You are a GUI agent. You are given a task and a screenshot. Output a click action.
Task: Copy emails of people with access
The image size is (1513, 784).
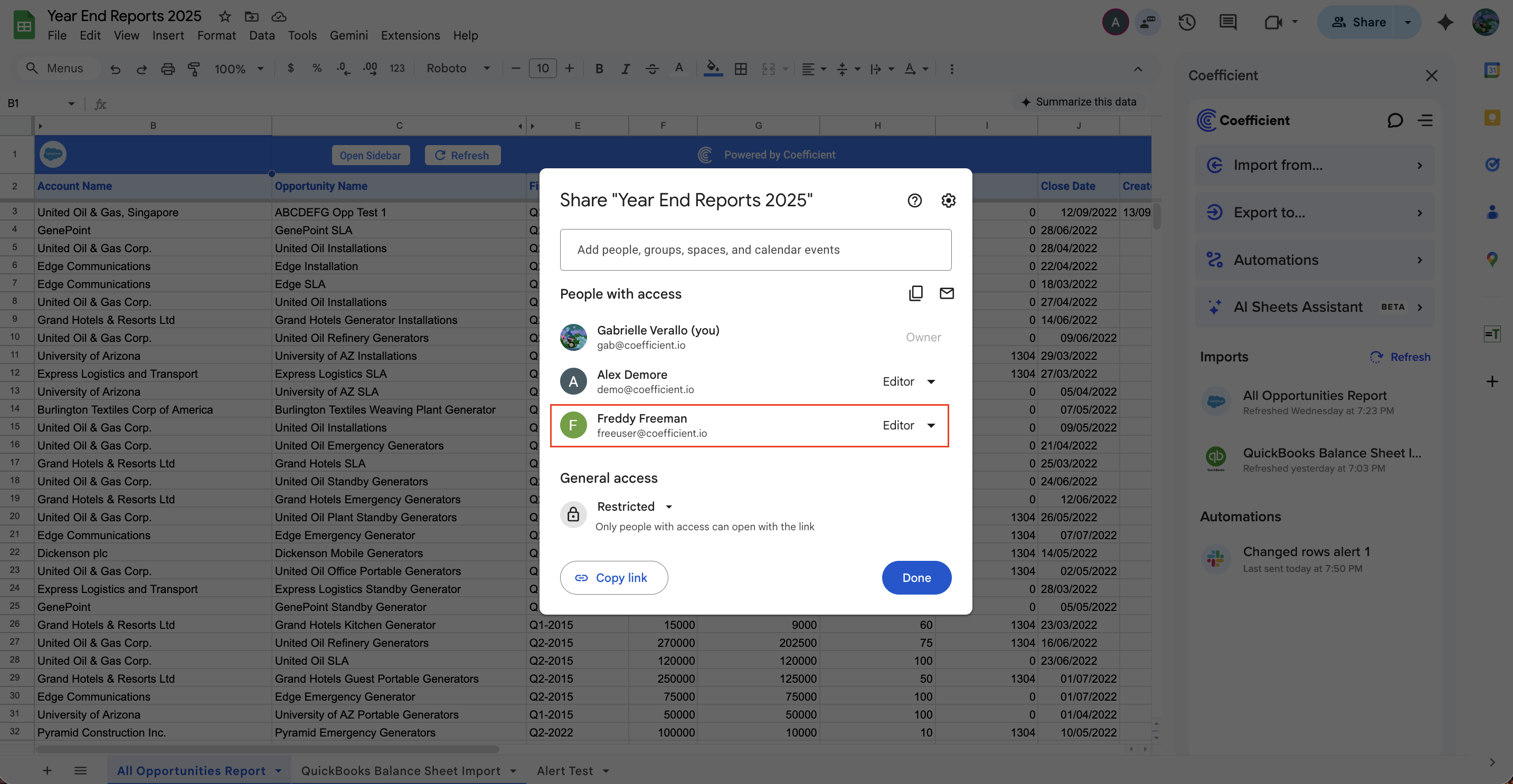coord(916,293)
